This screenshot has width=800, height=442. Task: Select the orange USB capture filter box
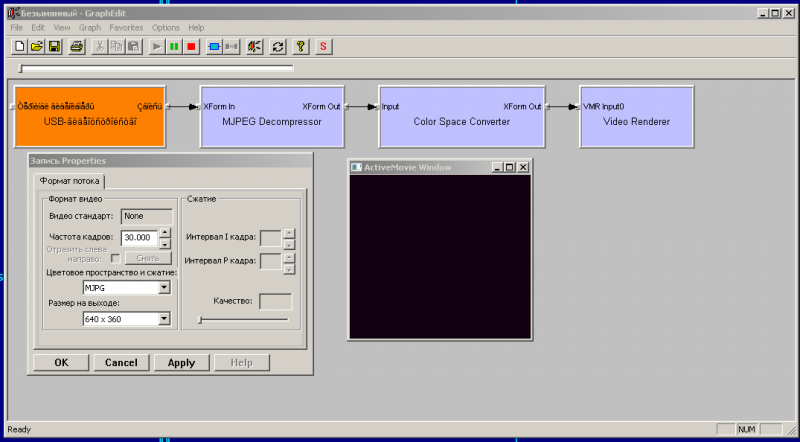[90, 117]
